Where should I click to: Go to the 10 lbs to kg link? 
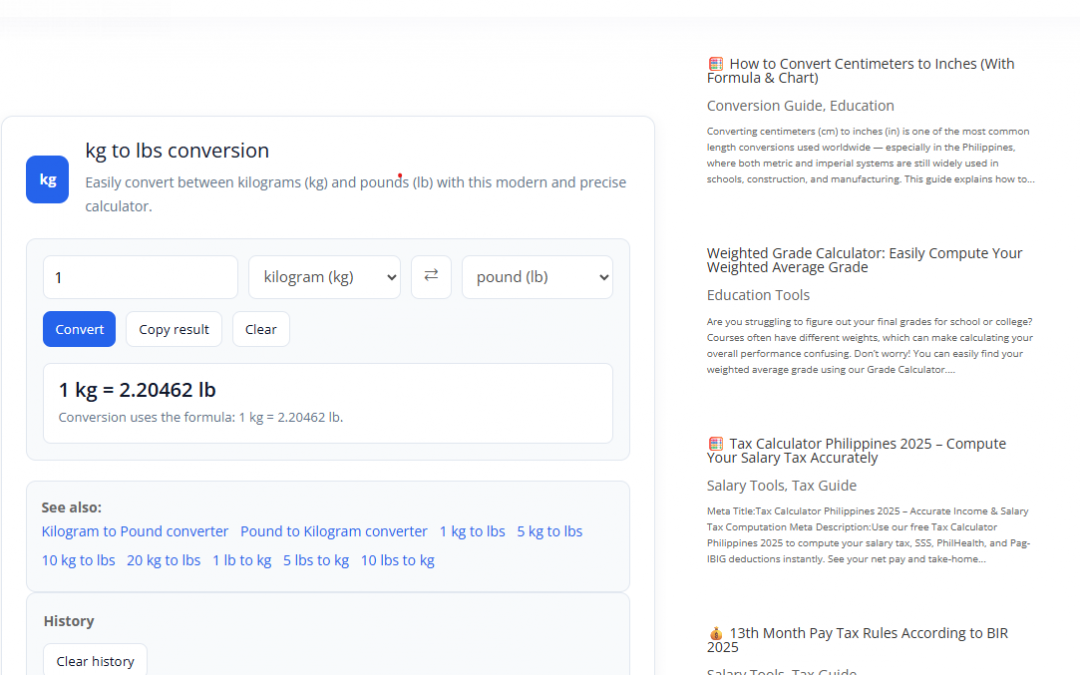397,560
